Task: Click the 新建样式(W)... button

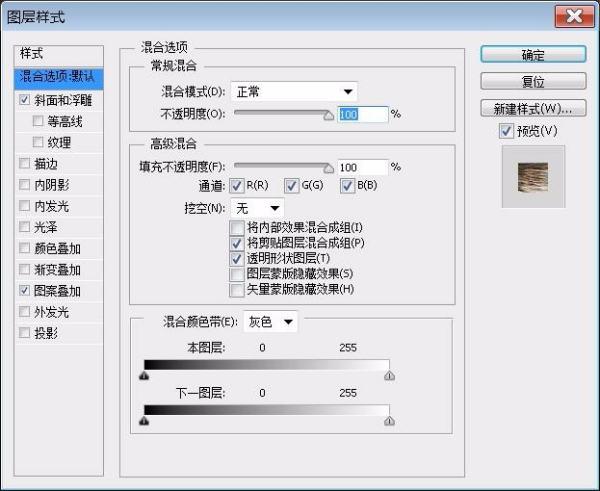Action: click(532, 108)
